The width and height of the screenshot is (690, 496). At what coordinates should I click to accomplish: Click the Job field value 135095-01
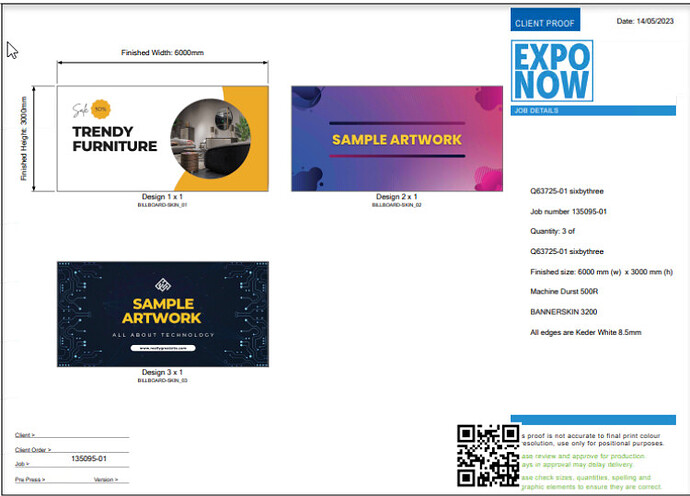pyautogui.click(x=88, y=459)
